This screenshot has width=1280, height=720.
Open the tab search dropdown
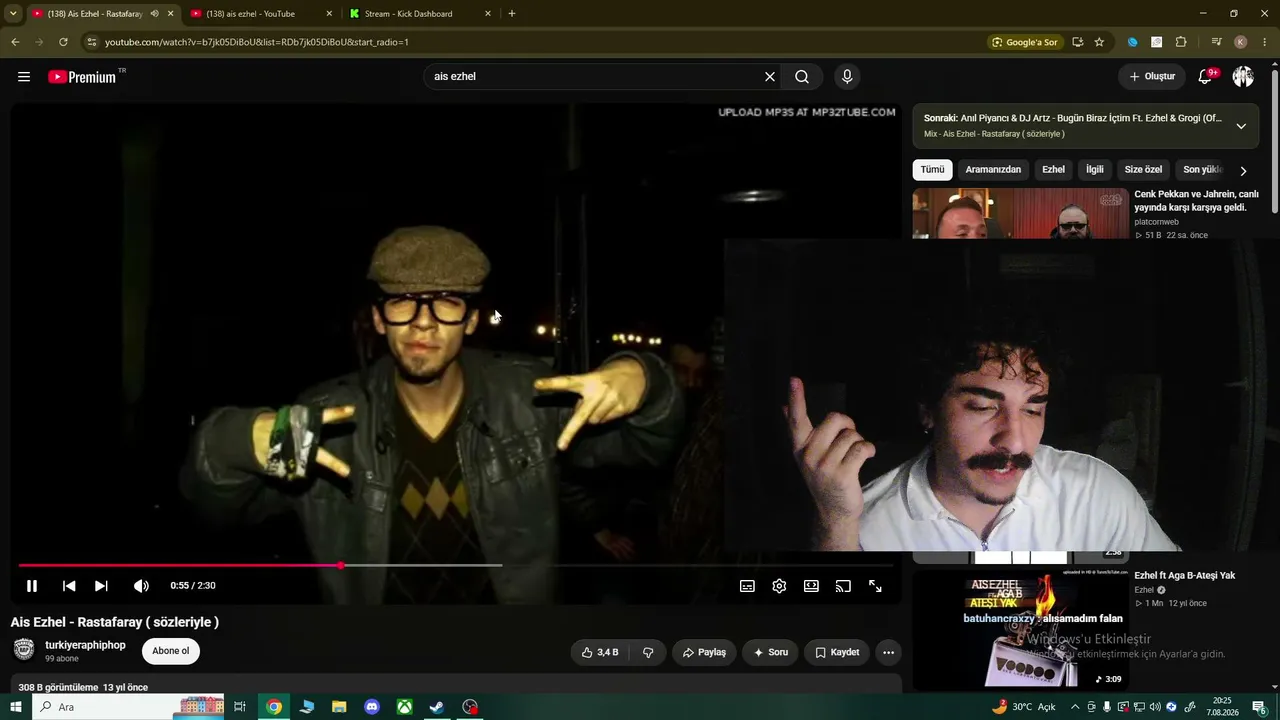[13, 14]
